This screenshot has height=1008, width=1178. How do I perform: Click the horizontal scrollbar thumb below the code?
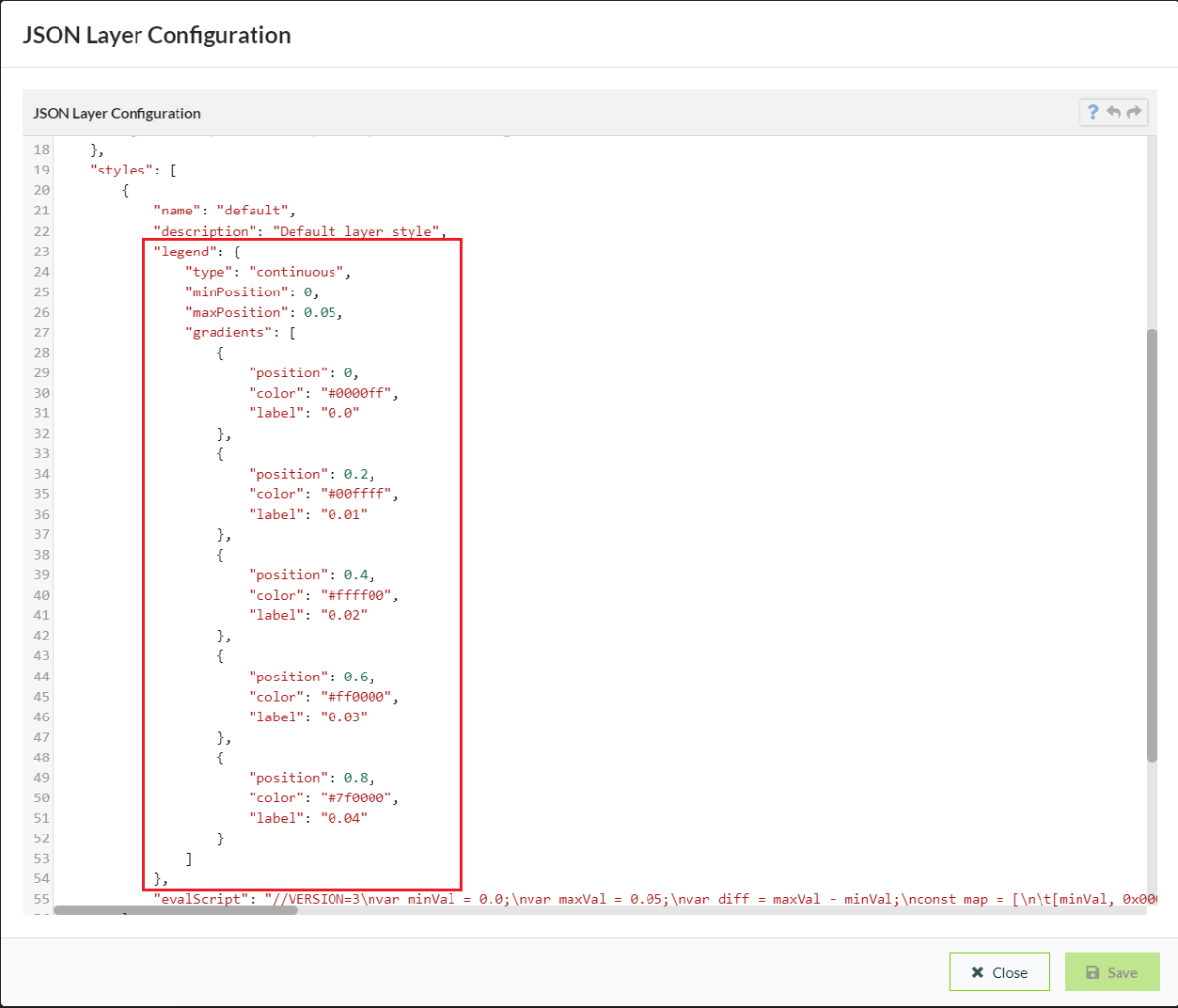[176, 911]
